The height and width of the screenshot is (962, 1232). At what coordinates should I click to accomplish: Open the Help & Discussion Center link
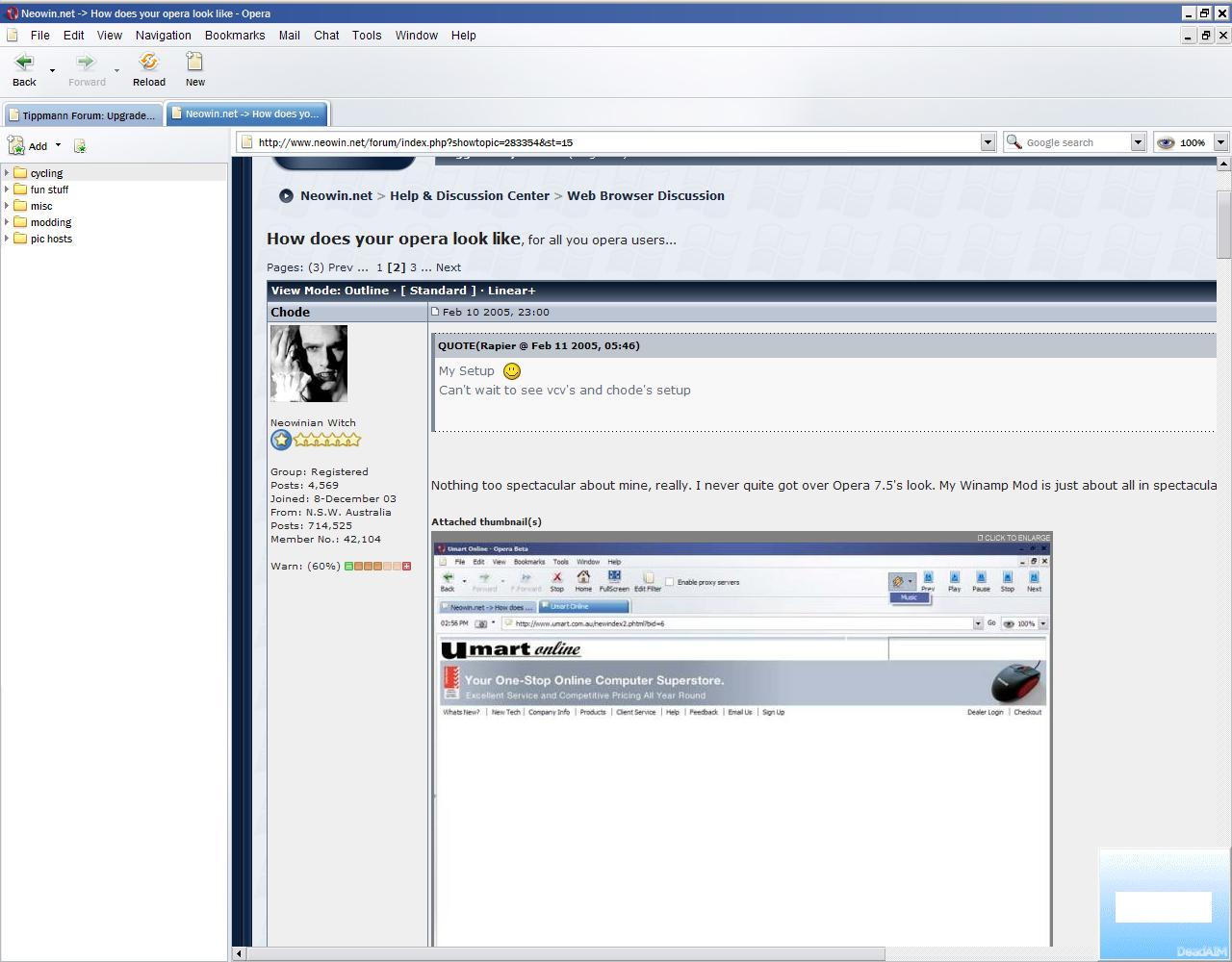tap(470, 195)
